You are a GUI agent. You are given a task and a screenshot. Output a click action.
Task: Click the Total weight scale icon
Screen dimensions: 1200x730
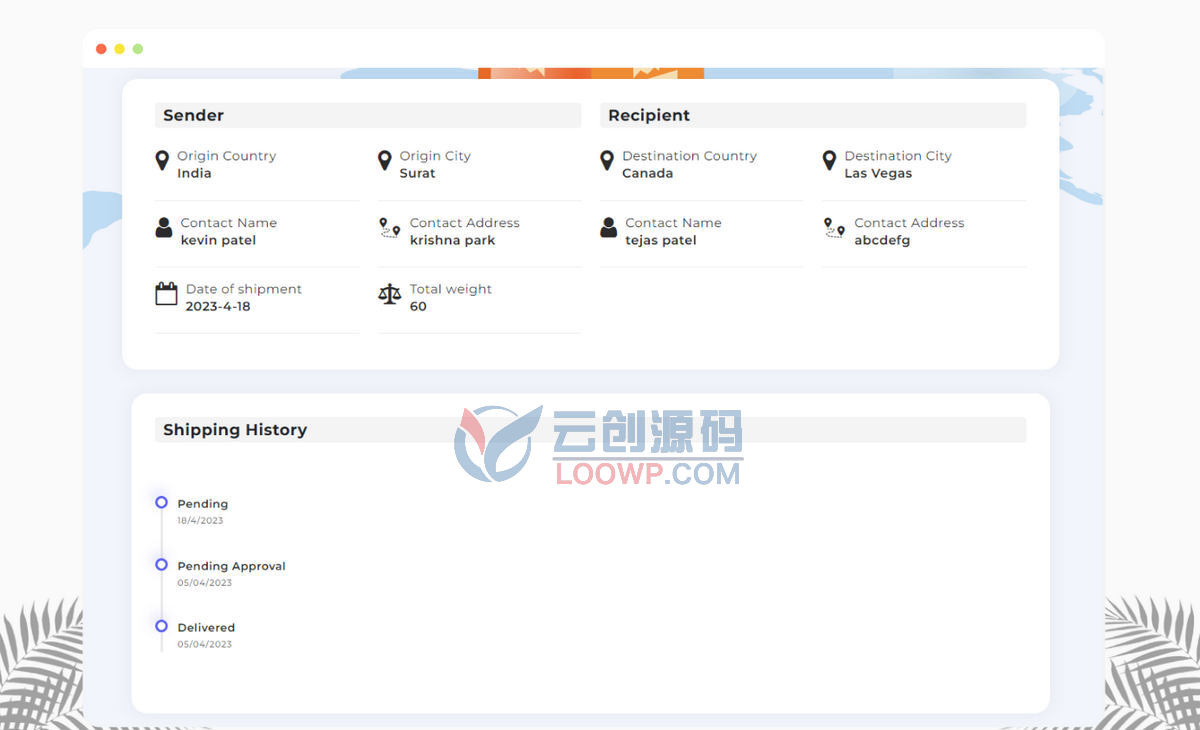pyautogui.click(x=390, y=294)
